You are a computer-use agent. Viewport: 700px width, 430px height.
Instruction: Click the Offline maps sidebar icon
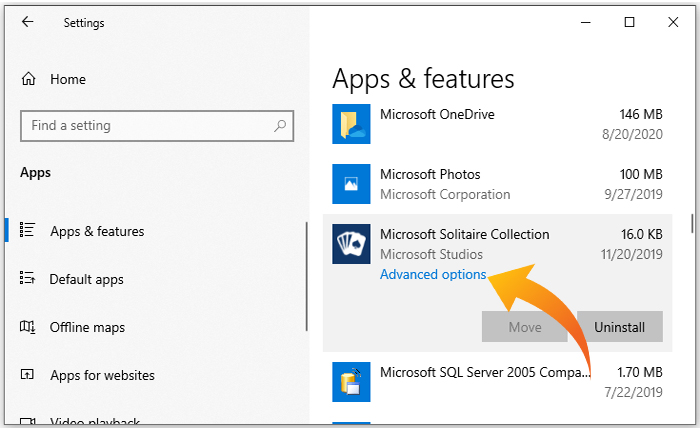29,327
